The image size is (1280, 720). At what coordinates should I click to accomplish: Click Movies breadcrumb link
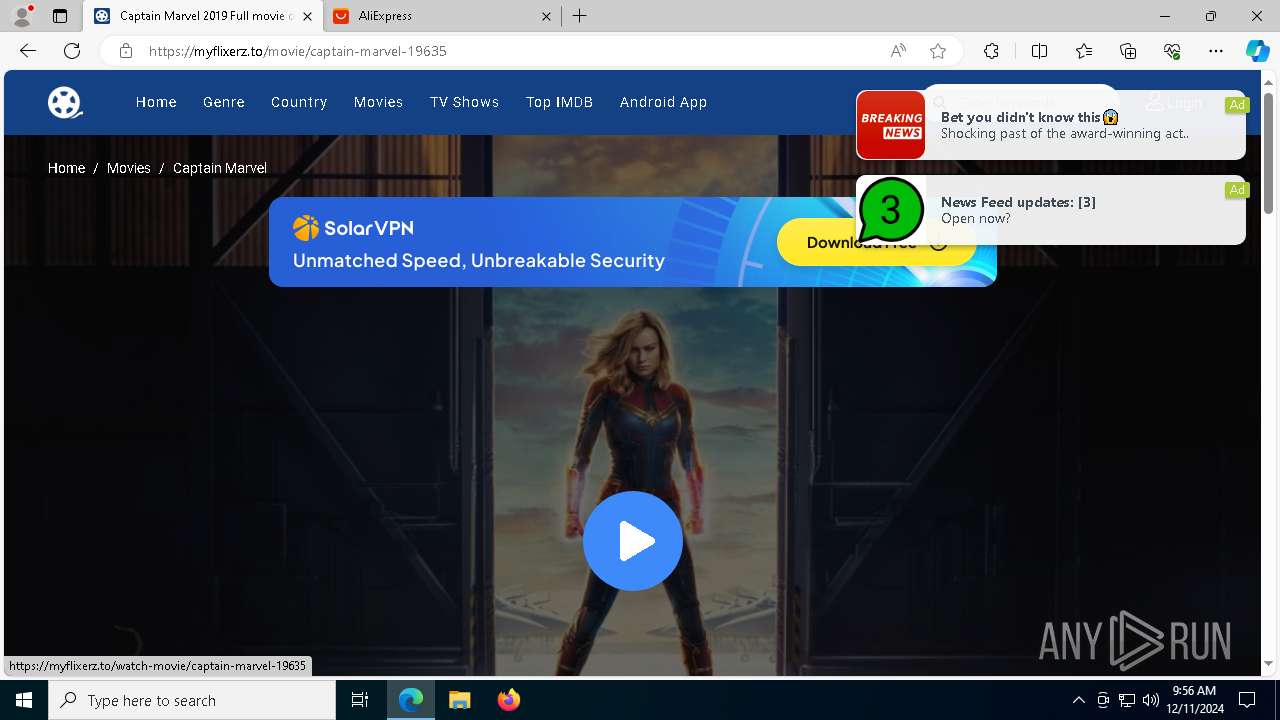(129, 168)
